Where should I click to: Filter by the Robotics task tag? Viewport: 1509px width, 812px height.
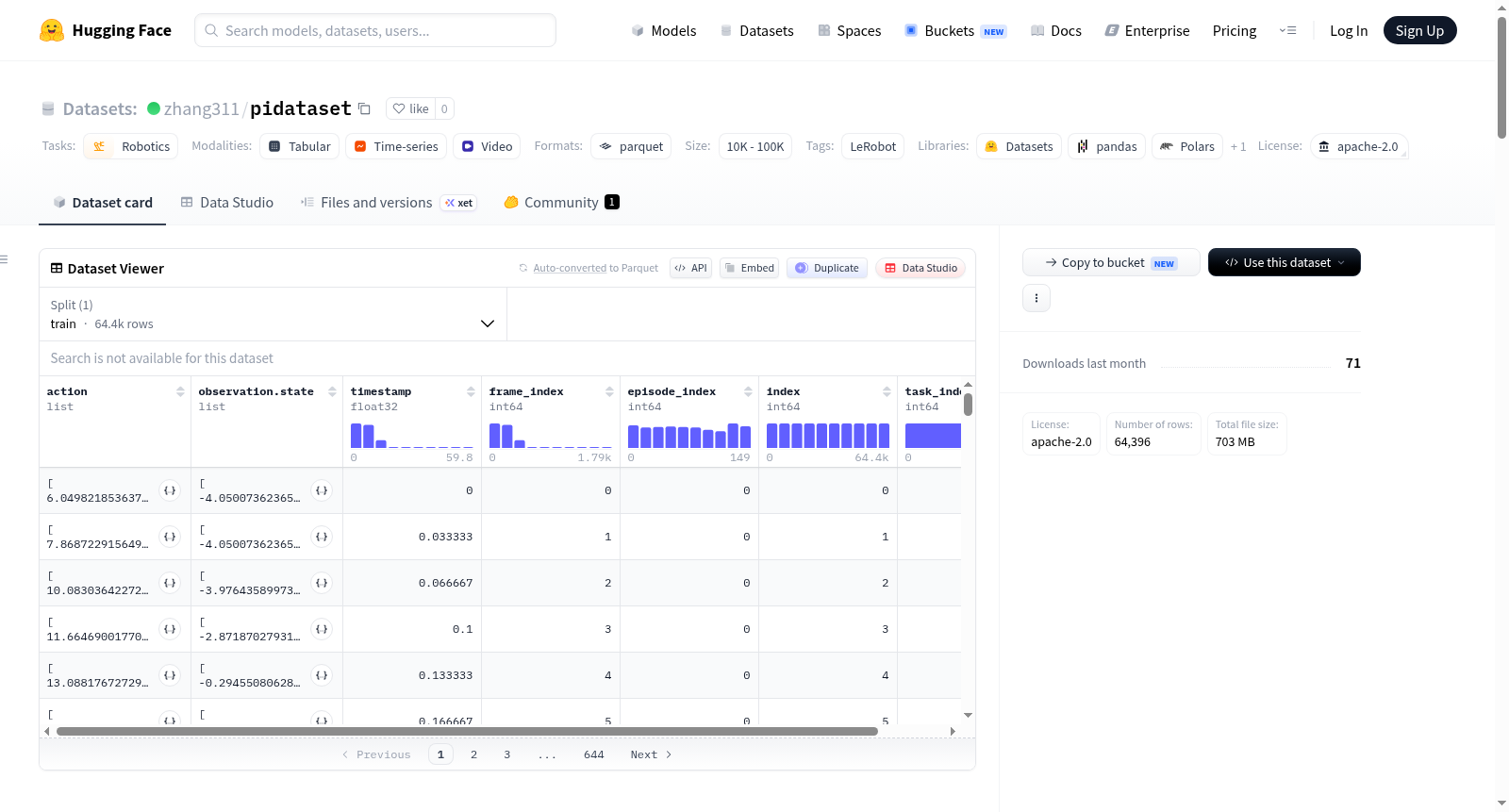(x=131, y=146)
